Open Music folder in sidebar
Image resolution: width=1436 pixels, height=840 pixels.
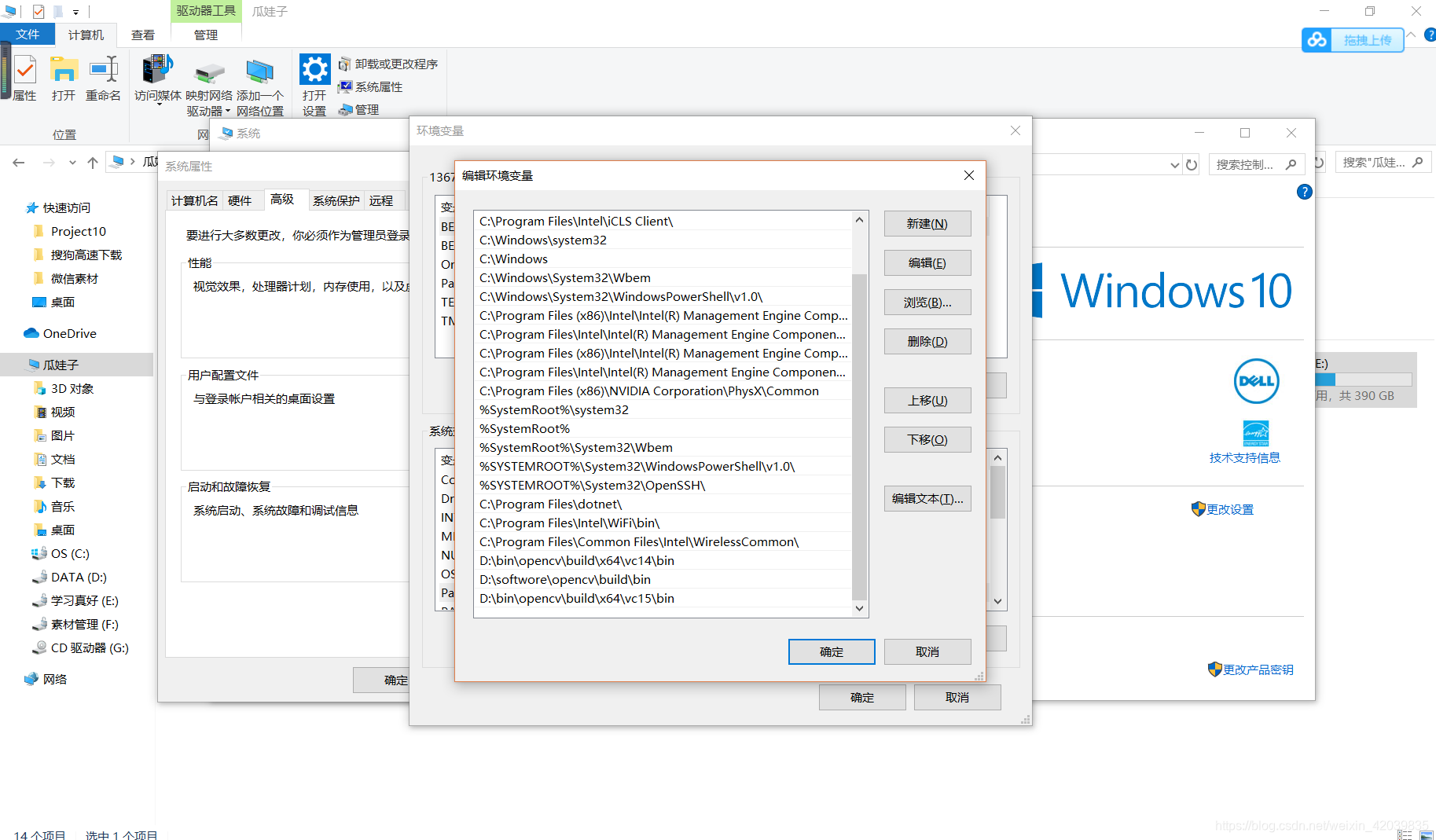(55, 506)
